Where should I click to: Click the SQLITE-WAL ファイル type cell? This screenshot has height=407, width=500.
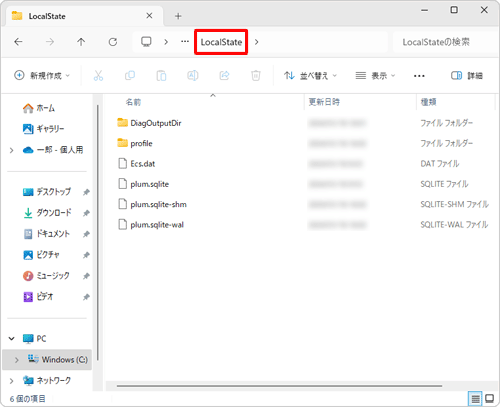[x=454, y=225]
